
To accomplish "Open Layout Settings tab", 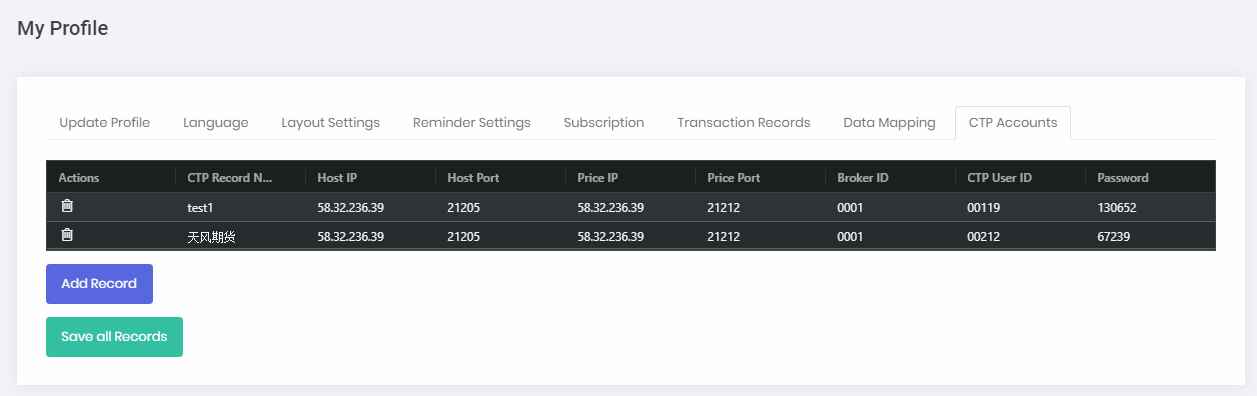I will click(331, 123).
